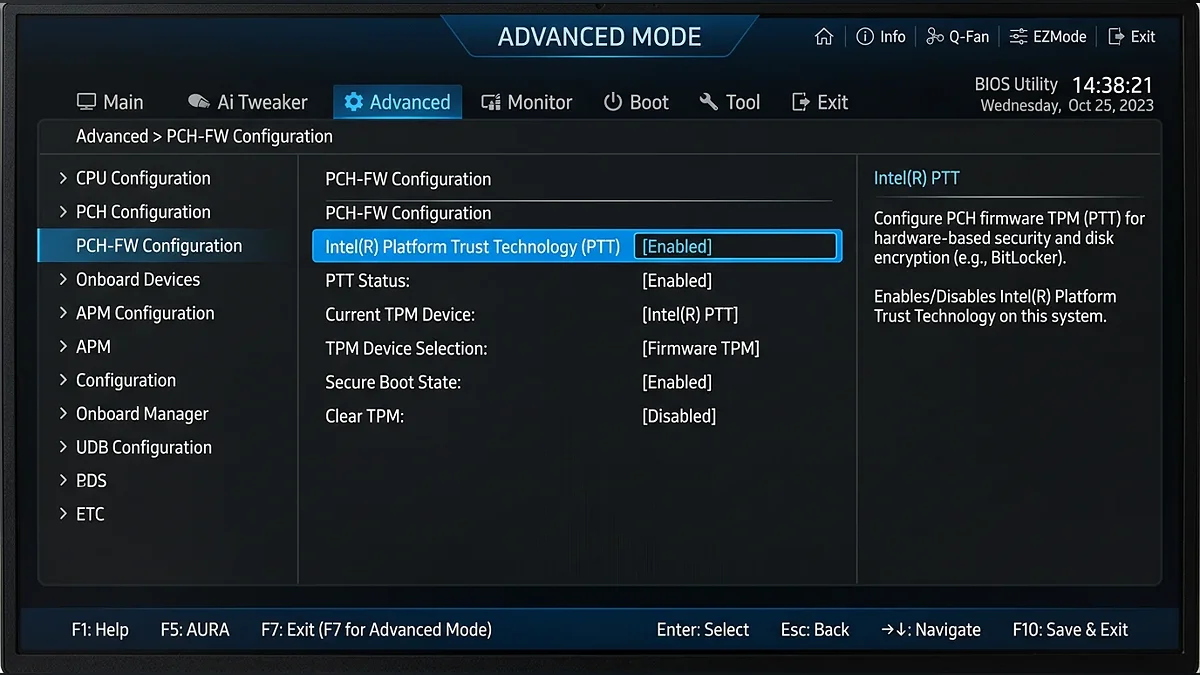The height and width of the screenshot is (675, 1200).
Task: Click the Info circle icon
Action: click(865, 37)
